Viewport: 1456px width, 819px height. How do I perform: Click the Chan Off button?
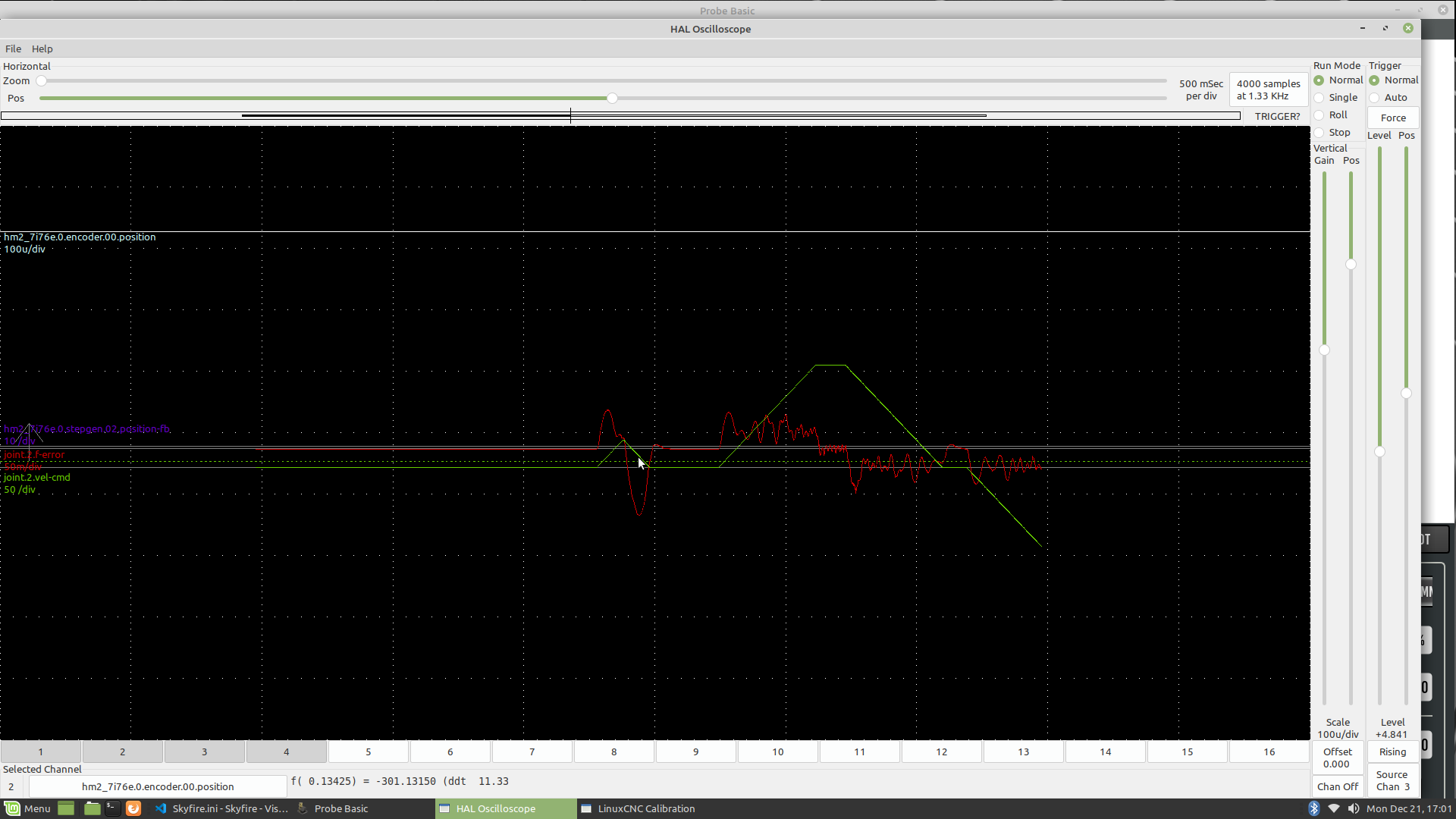coord(1338,786)
